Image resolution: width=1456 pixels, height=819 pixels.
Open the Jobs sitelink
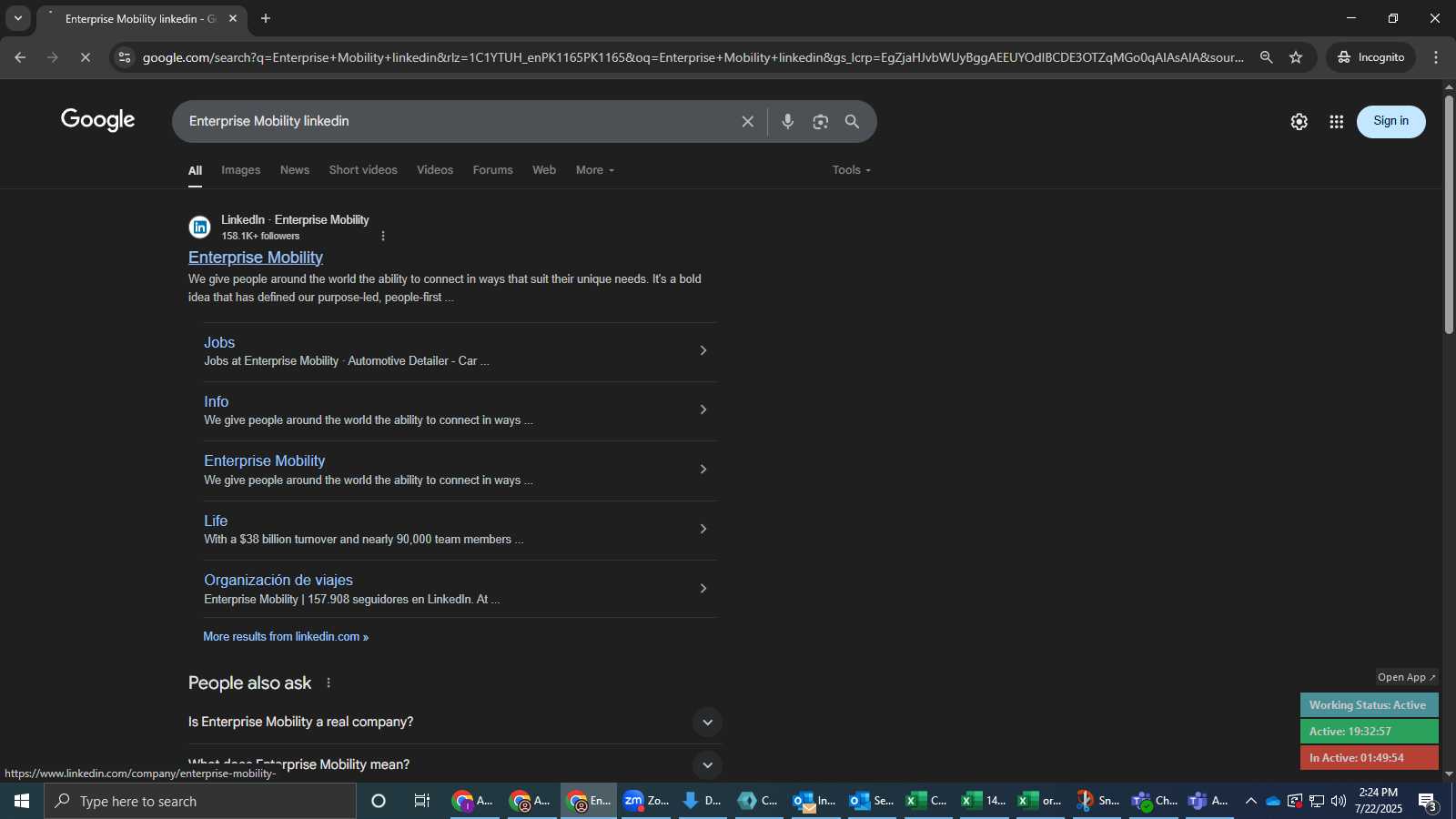[x=219, y=342]
